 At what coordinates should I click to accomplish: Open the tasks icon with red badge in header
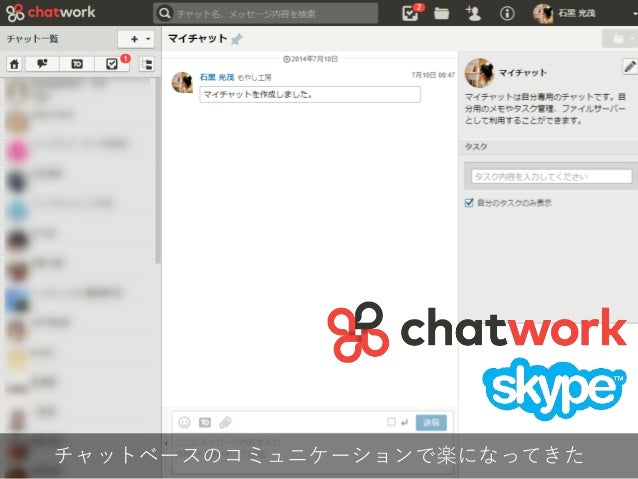[411, 13]
